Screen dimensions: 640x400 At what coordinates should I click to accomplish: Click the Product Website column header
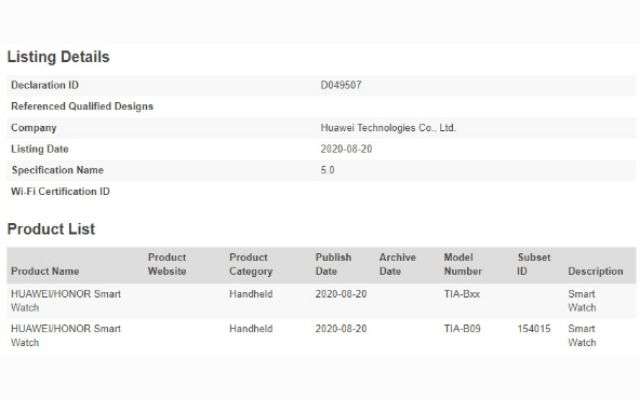(167, 264)
